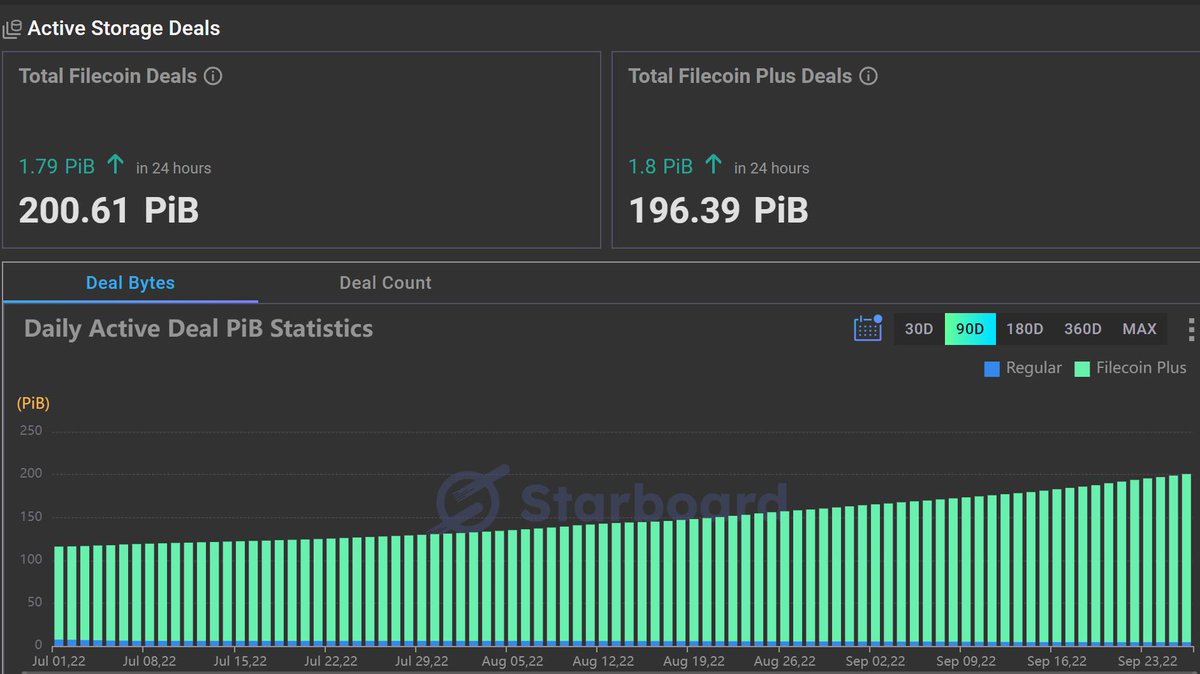Select the 30D time range
This screenshot has height=674, width=1200.
tap(919, 329)
